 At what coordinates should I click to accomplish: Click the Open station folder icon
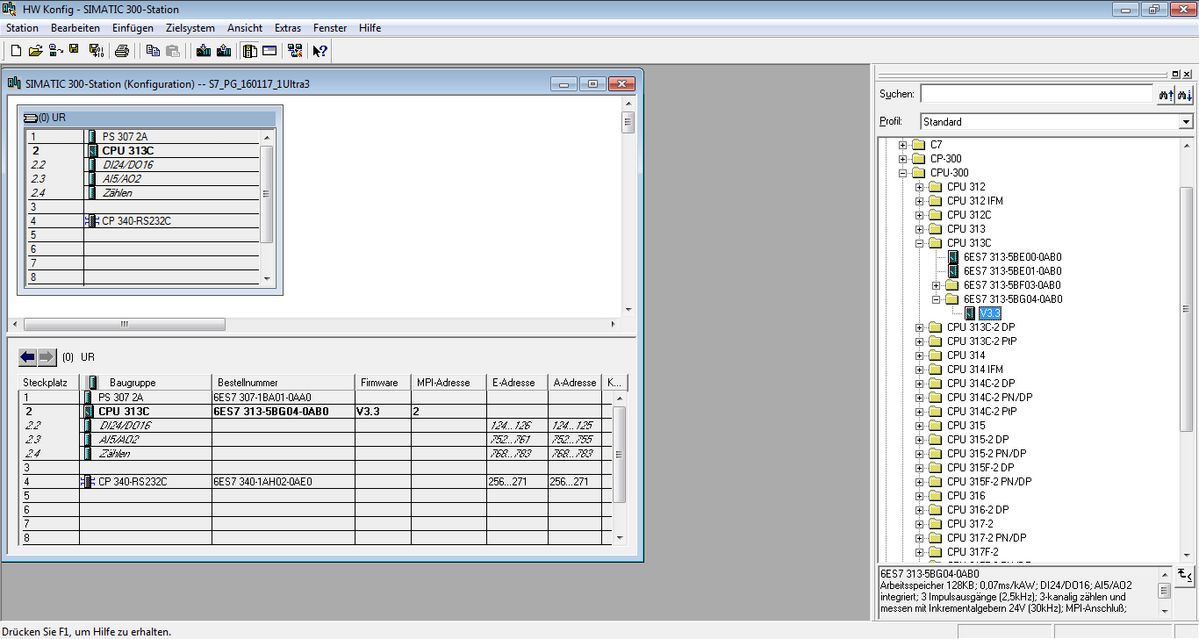click(x=35, y=50)
